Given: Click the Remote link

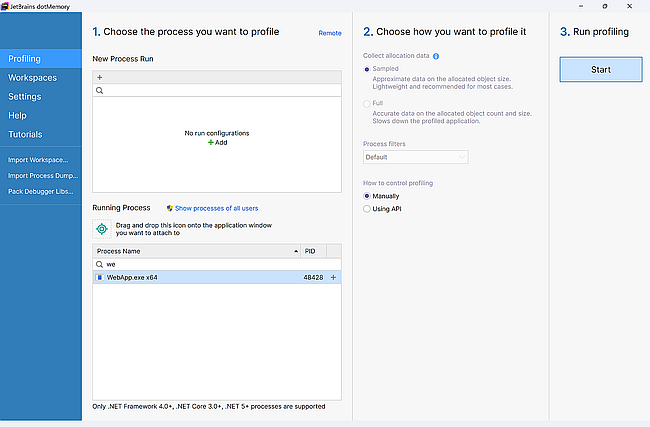Looking at the screenshot, I should pyautogui.click(x=330, y=33).
